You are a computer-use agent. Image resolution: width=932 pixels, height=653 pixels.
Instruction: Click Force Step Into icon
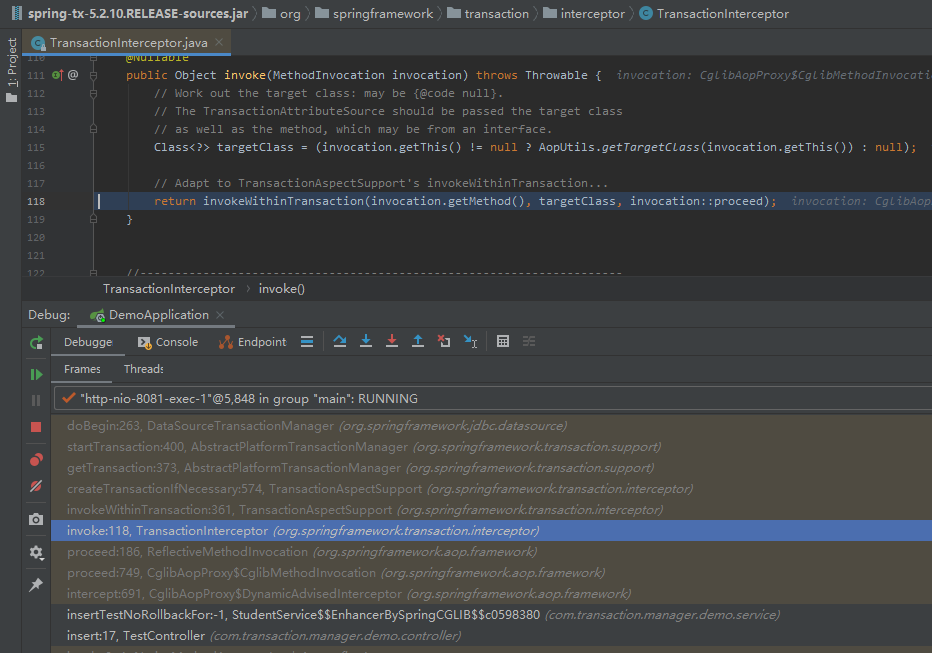392,342
